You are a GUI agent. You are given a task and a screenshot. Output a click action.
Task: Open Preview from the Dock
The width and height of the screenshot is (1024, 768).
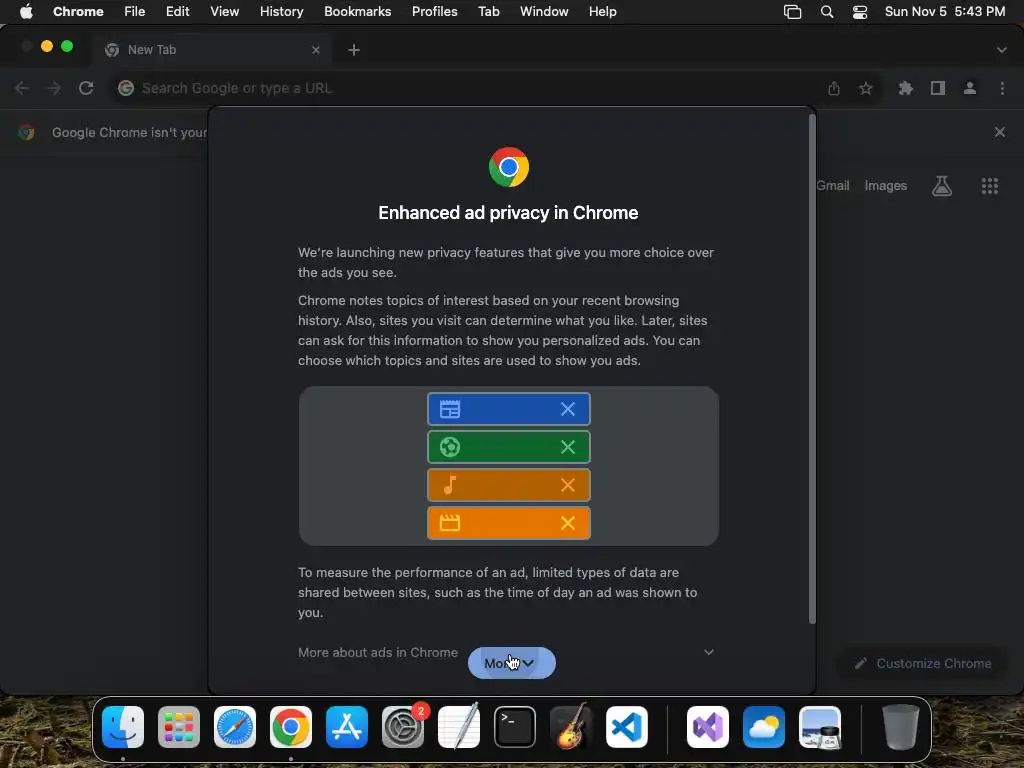pos(820,727)
